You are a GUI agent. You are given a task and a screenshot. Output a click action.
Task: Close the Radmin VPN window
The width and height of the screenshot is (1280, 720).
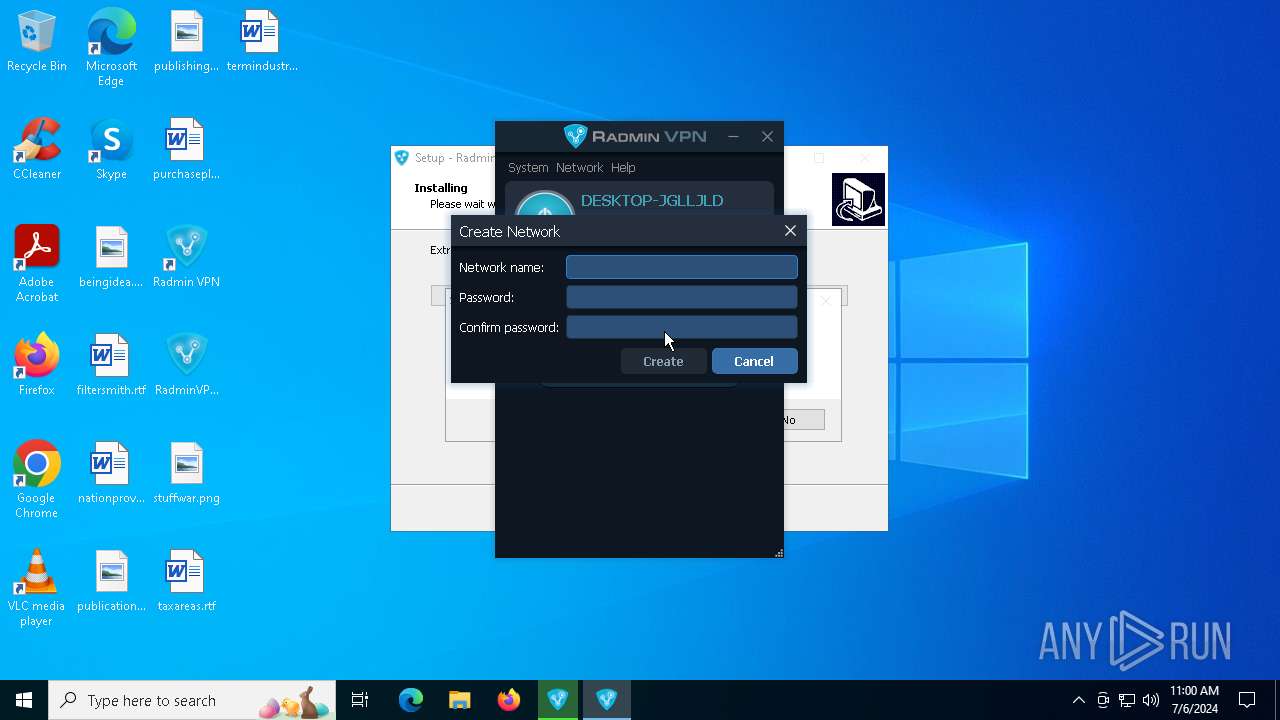coord(767,136)
